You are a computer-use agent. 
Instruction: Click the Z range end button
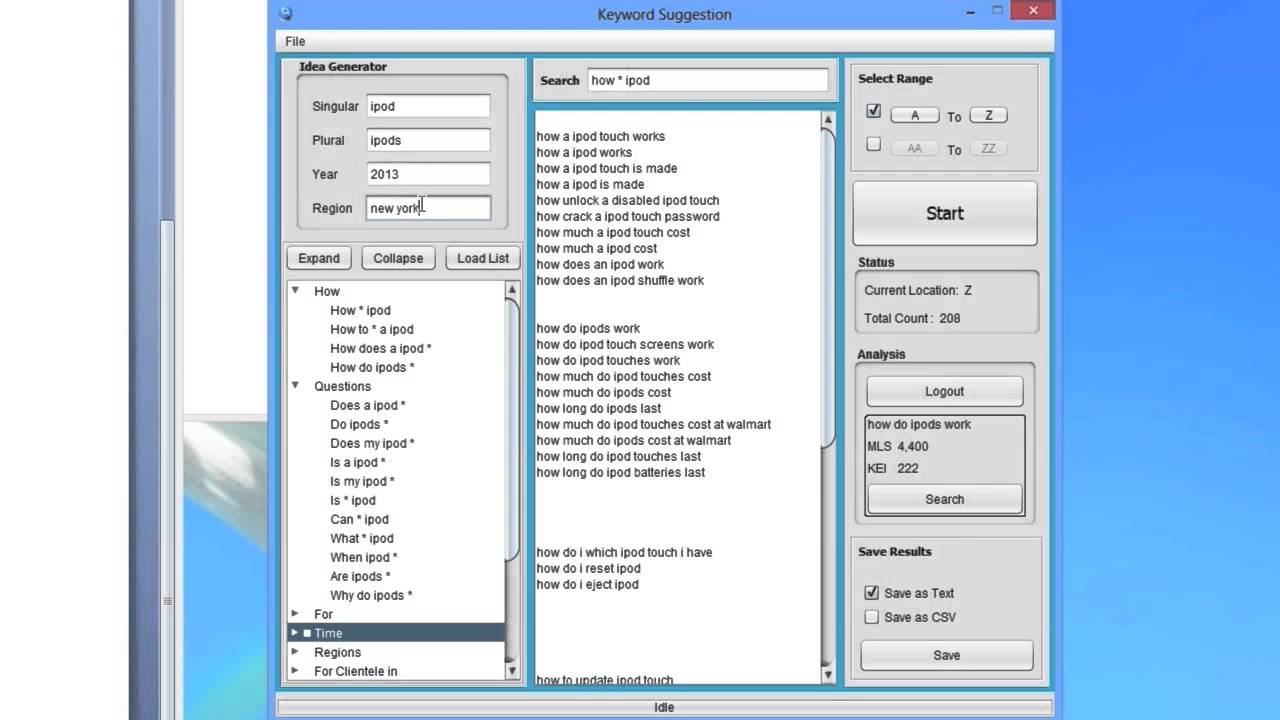coord(988,115)
